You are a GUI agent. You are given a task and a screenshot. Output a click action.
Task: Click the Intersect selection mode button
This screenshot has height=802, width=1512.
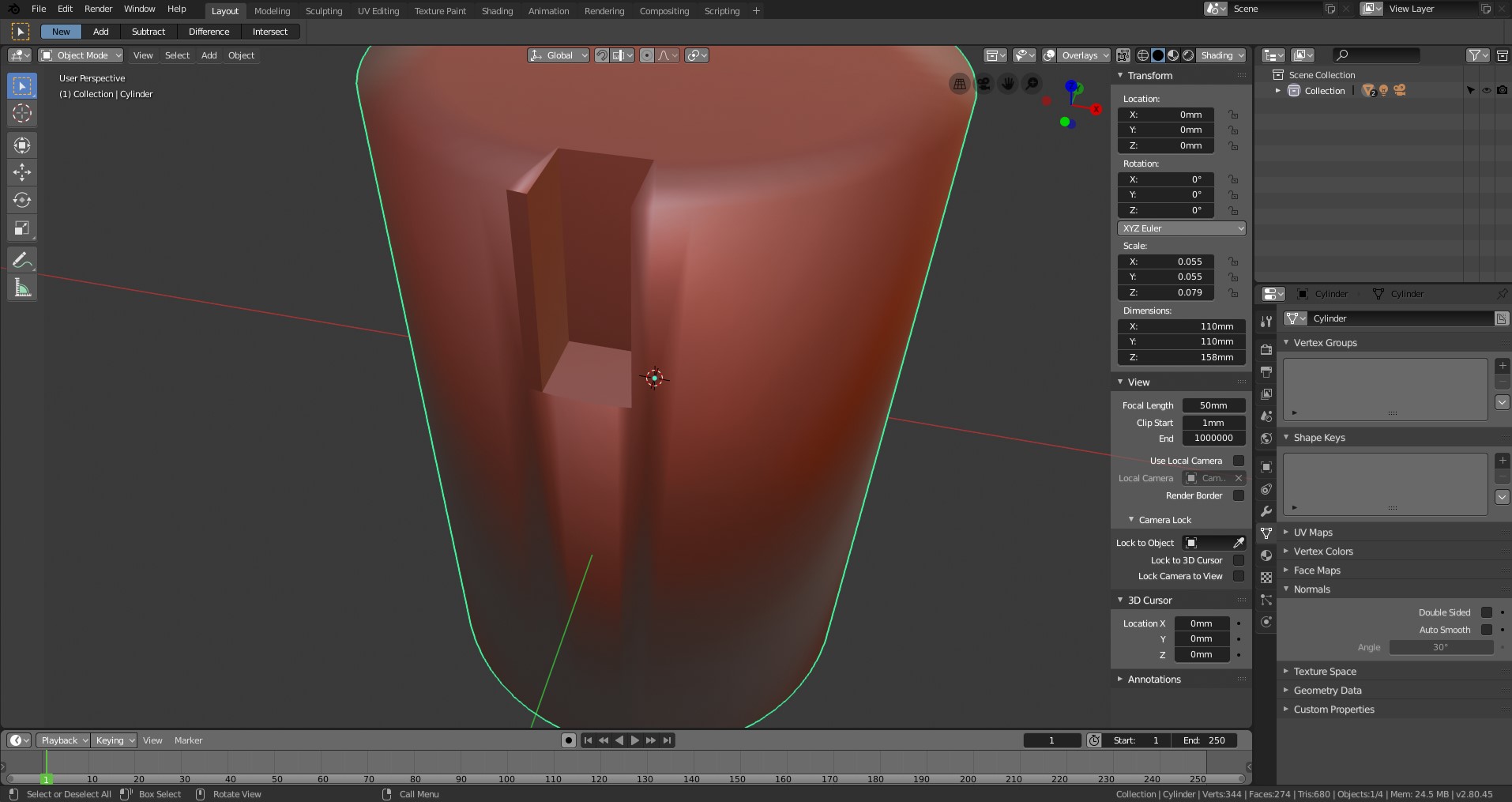click(270, 32)
